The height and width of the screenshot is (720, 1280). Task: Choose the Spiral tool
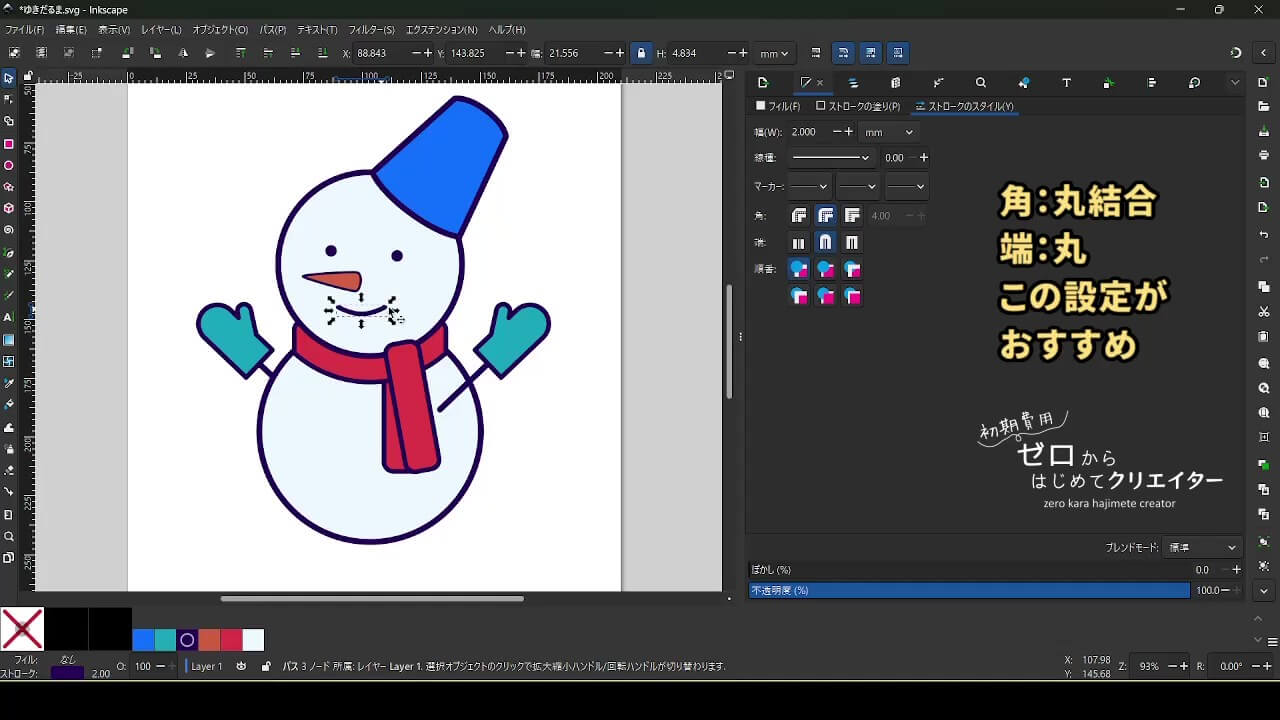point(9,230)
